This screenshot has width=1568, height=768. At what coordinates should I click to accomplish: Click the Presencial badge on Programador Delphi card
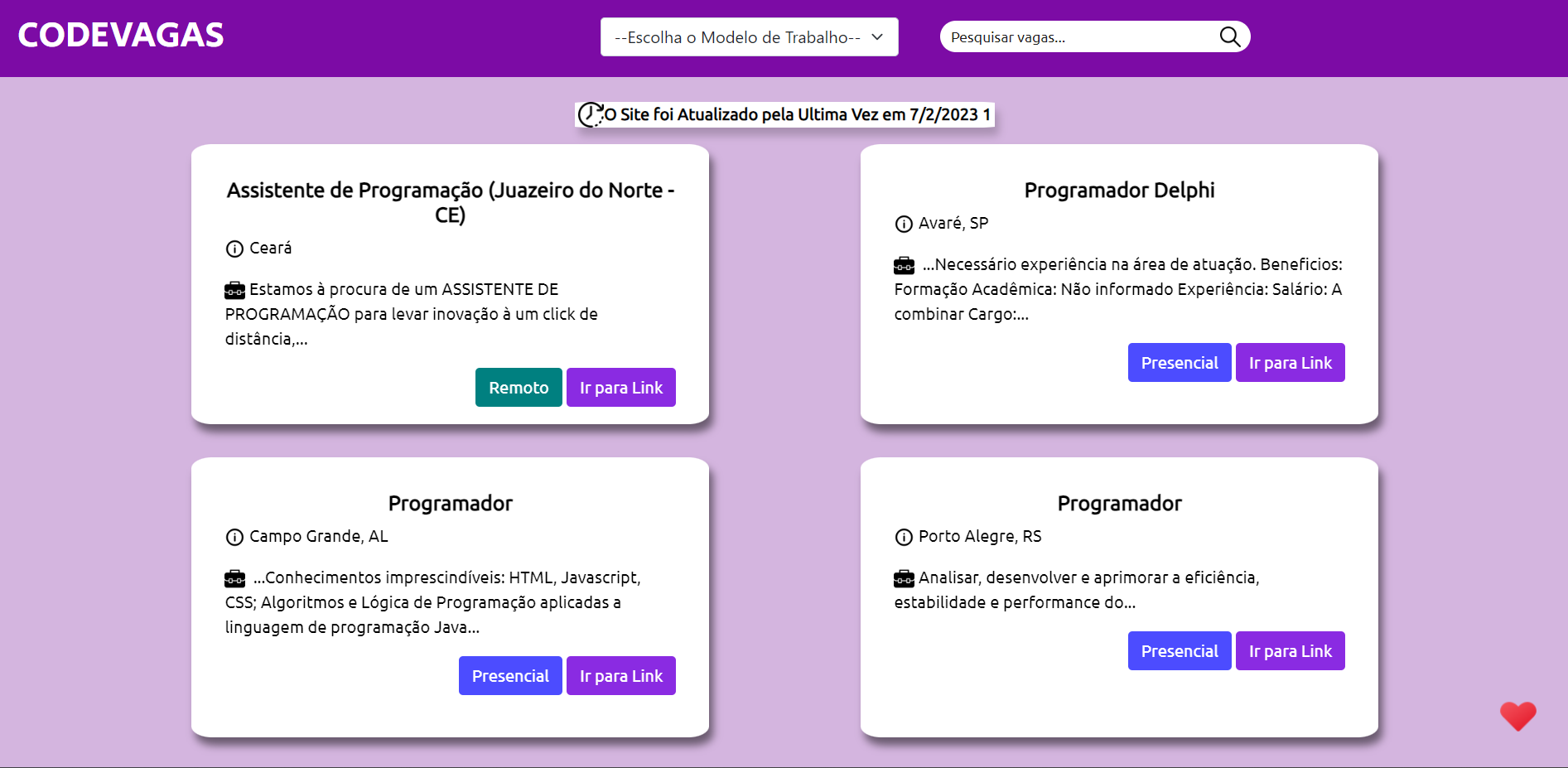(1179, 362)
